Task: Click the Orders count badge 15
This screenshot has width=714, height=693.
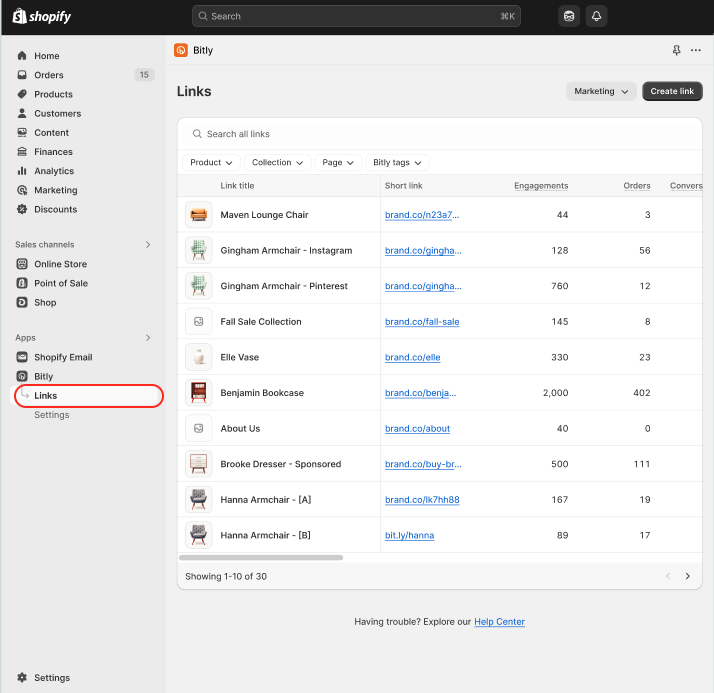Action: tap(144, 75)
